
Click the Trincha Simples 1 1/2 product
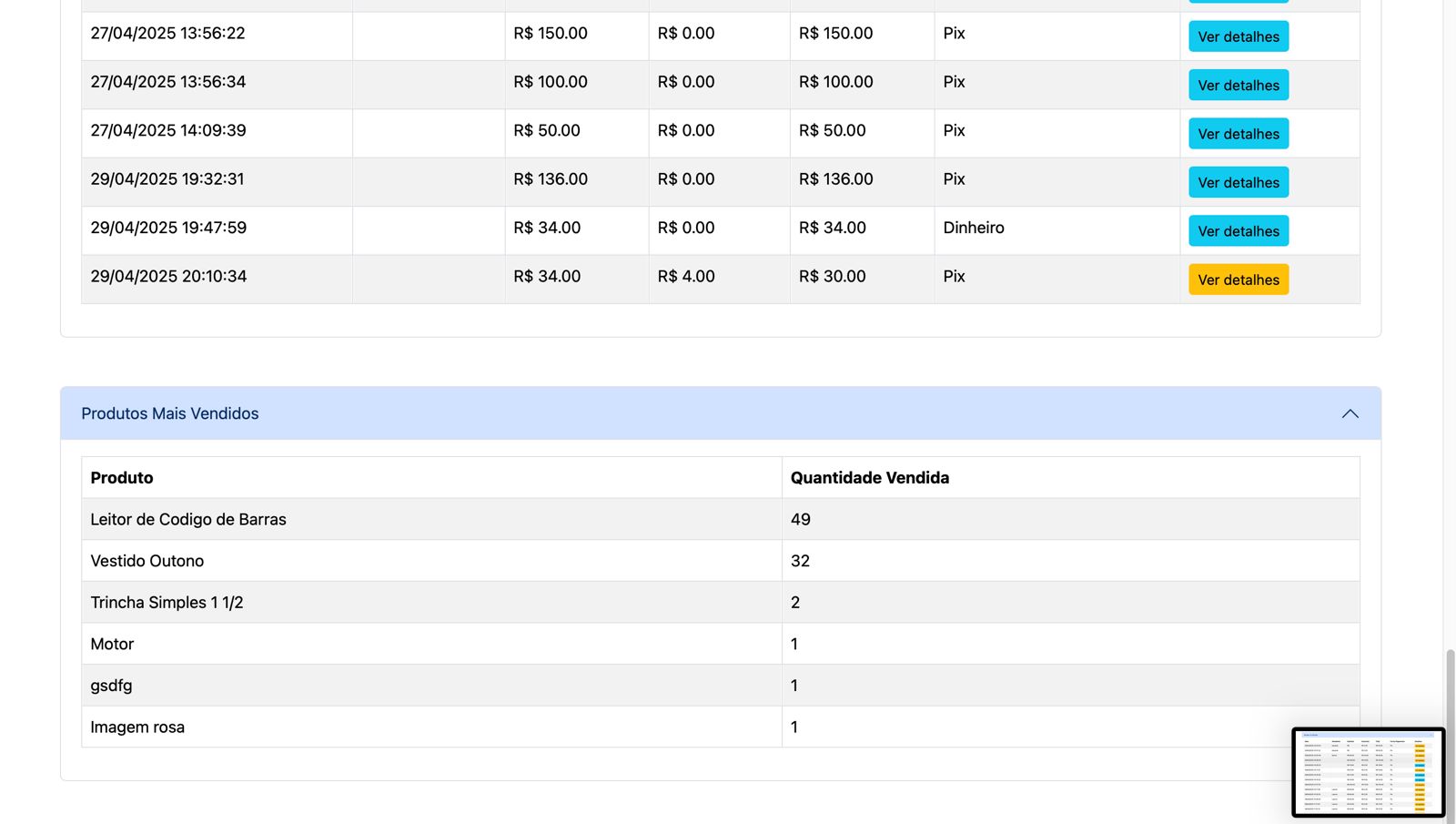click(167, 603)
